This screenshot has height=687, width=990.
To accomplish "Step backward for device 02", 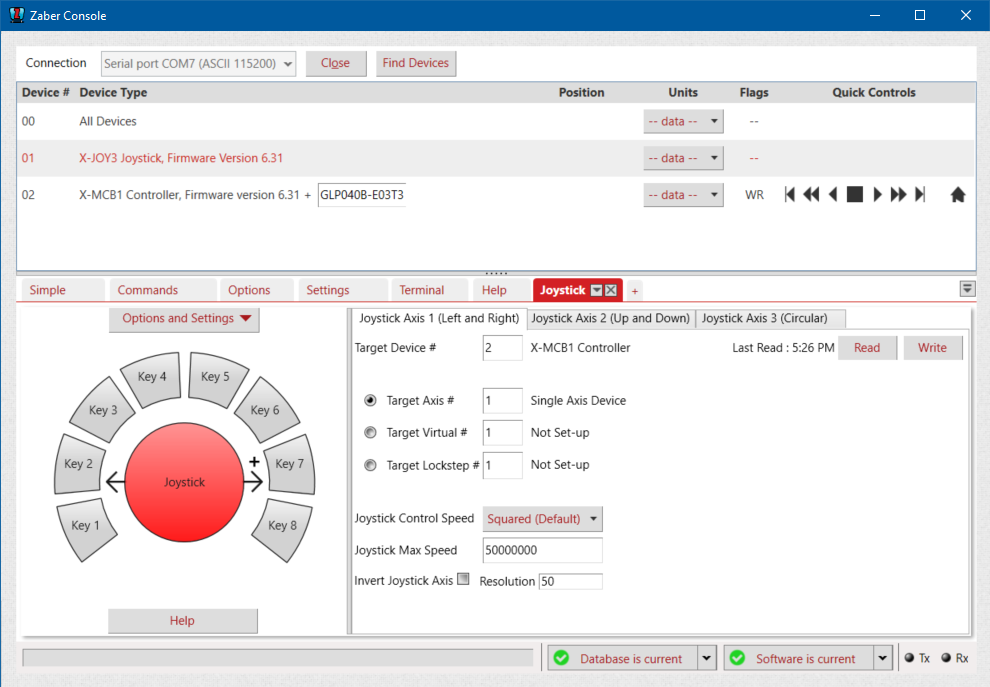I will click(833, 194).
